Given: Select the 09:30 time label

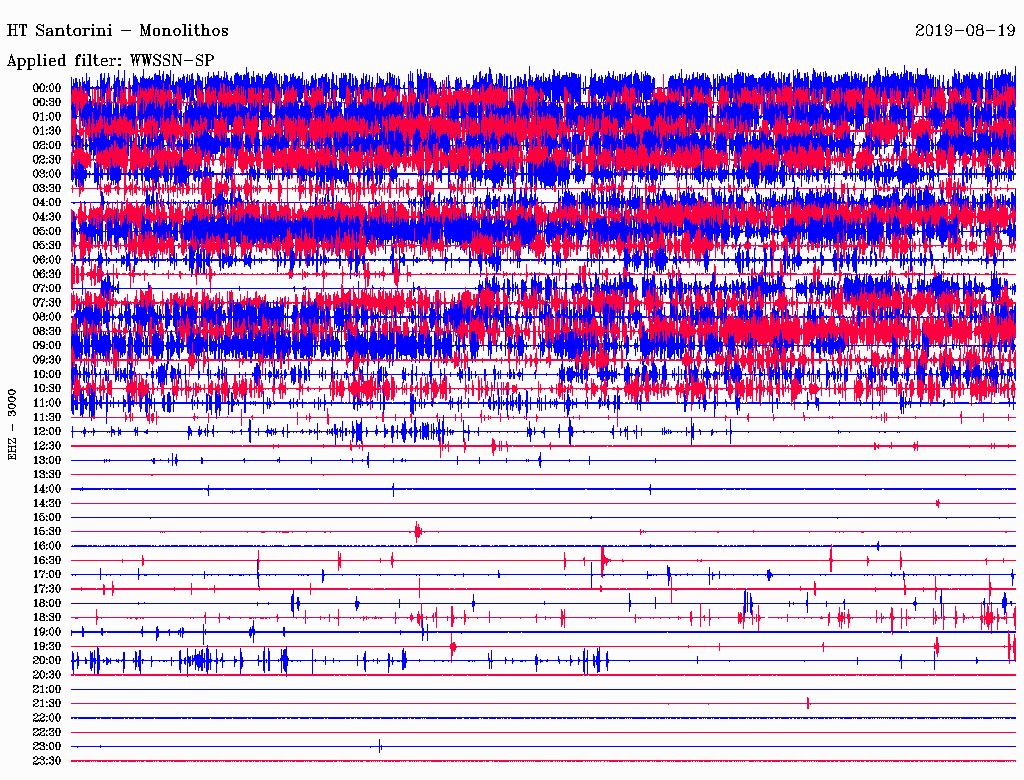Looking at the screenshot, I should pos(47,361).
